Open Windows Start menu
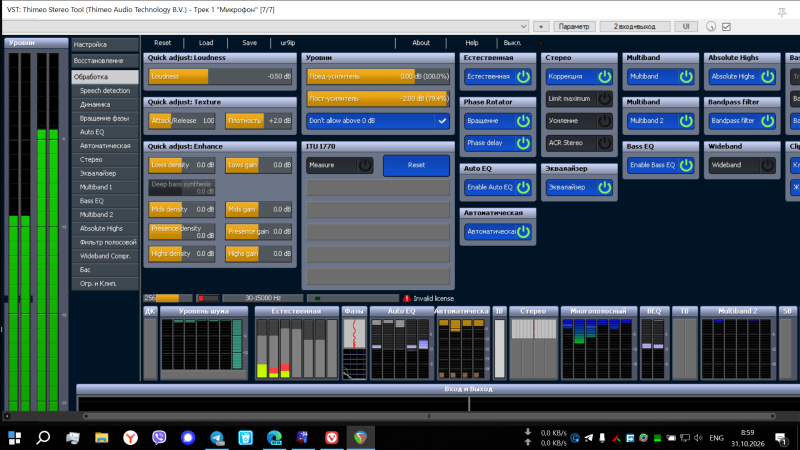Screen dimensions: 800x450 [14, 438]
